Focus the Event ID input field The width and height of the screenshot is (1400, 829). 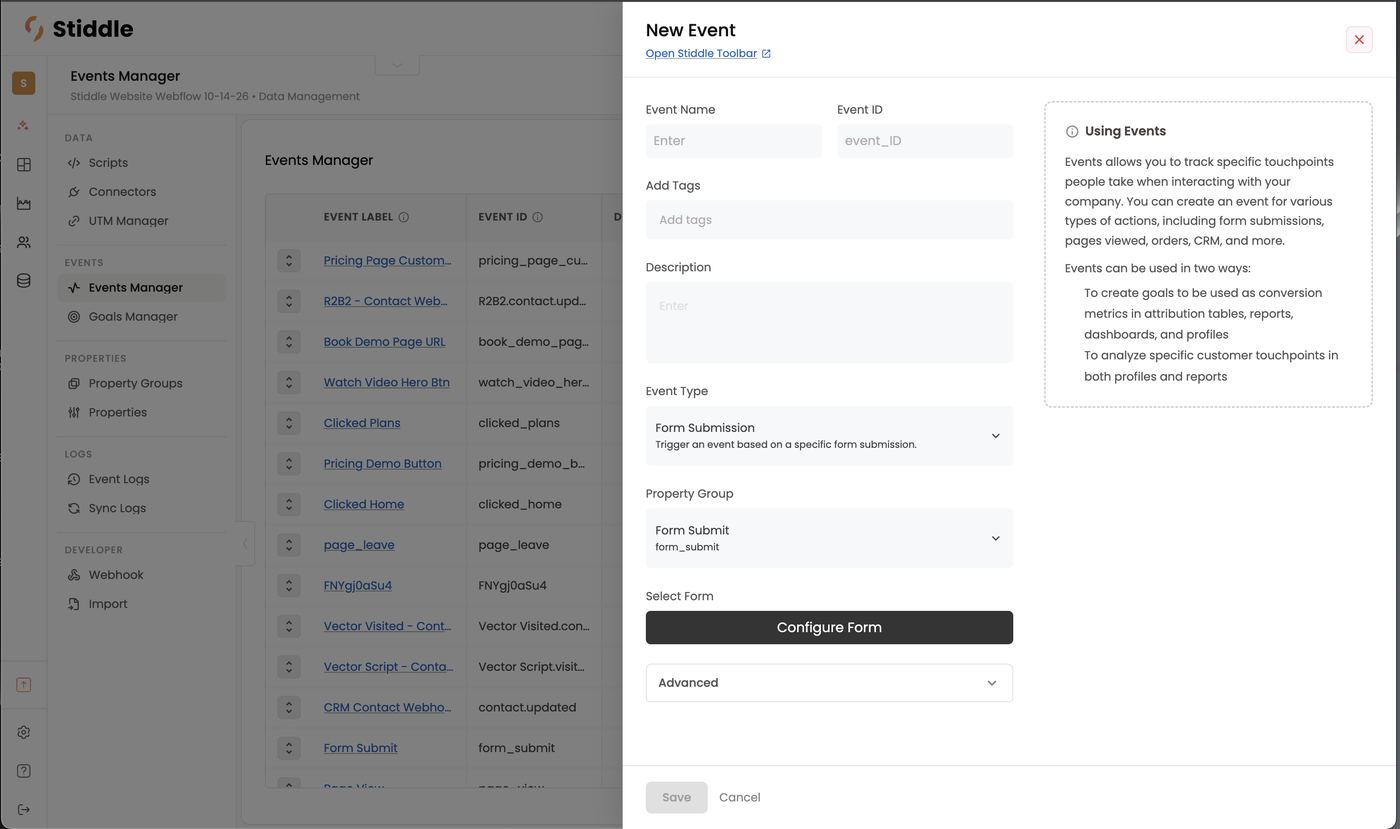pos(925,141)
